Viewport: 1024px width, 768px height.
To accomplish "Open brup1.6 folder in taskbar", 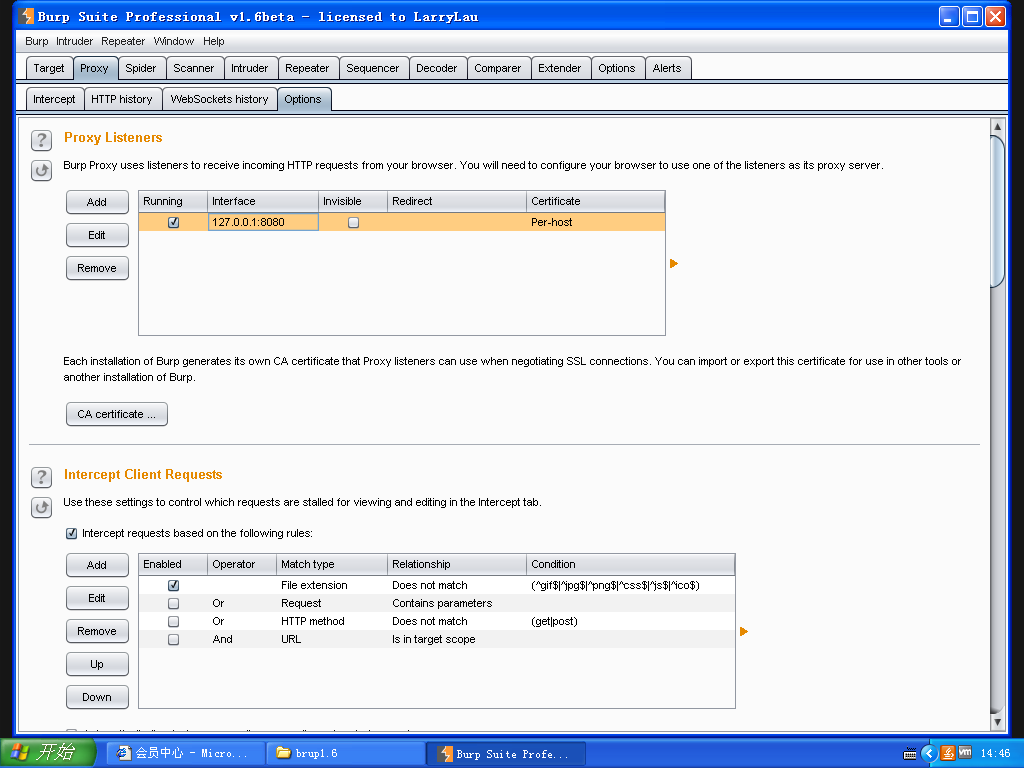I will pos(346,754).
